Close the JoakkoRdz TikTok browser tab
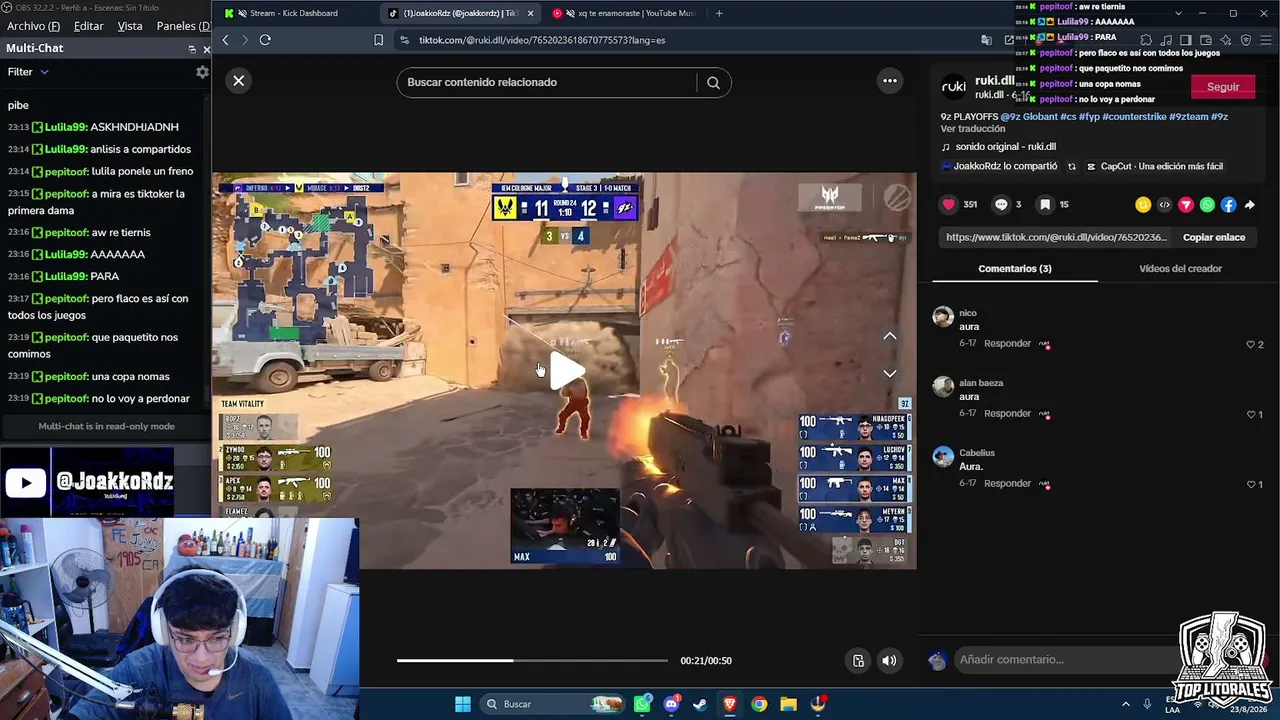The width and height of the screenshot is (1280, 720). (530, 13)
